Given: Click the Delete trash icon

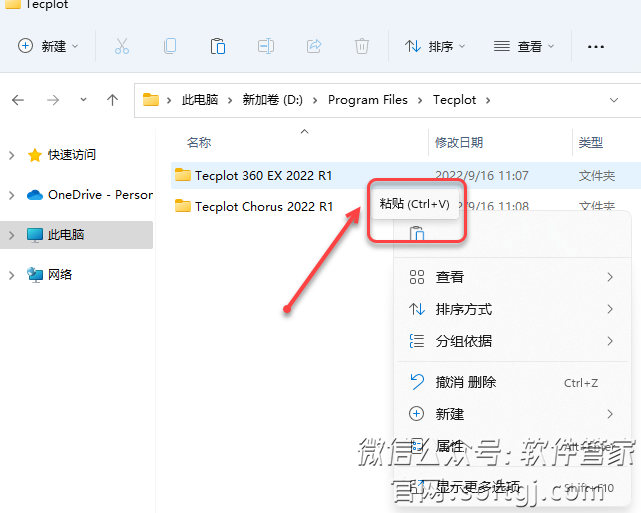Looking at the screenshot, I should pyautogui.click(x=362, y=46).
